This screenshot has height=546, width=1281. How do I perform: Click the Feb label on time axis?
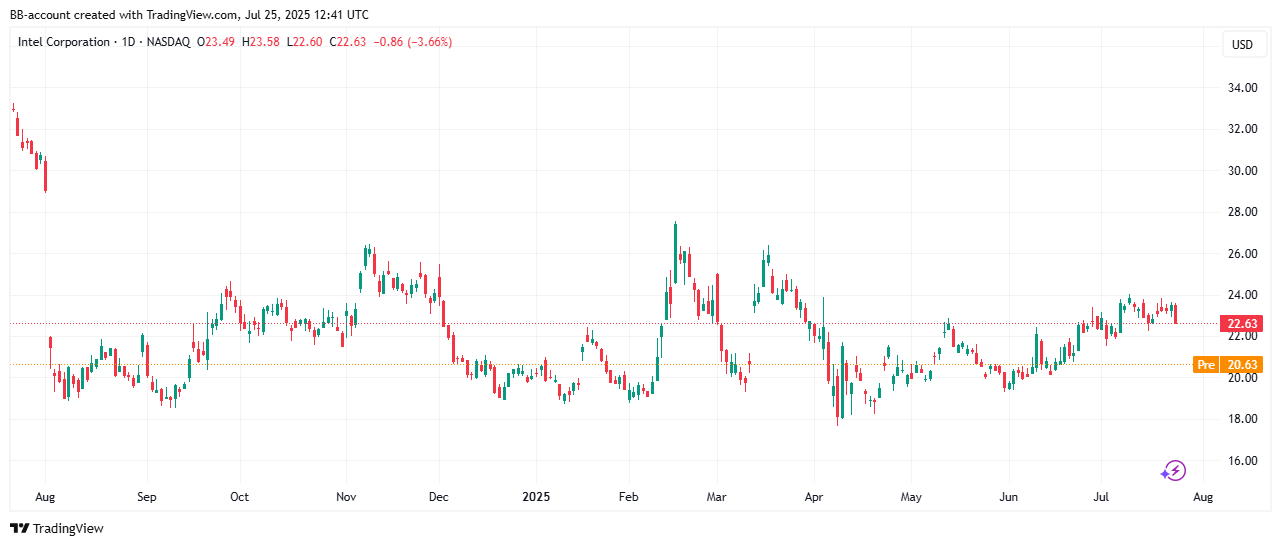click(x=628, y=496)
